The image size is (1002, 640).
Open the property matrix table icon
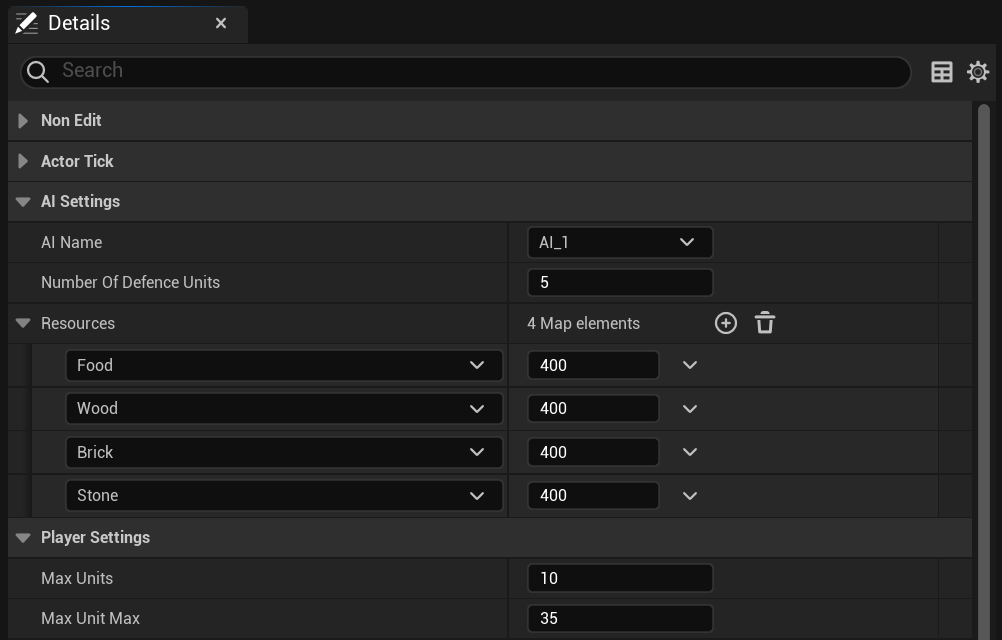941,72
